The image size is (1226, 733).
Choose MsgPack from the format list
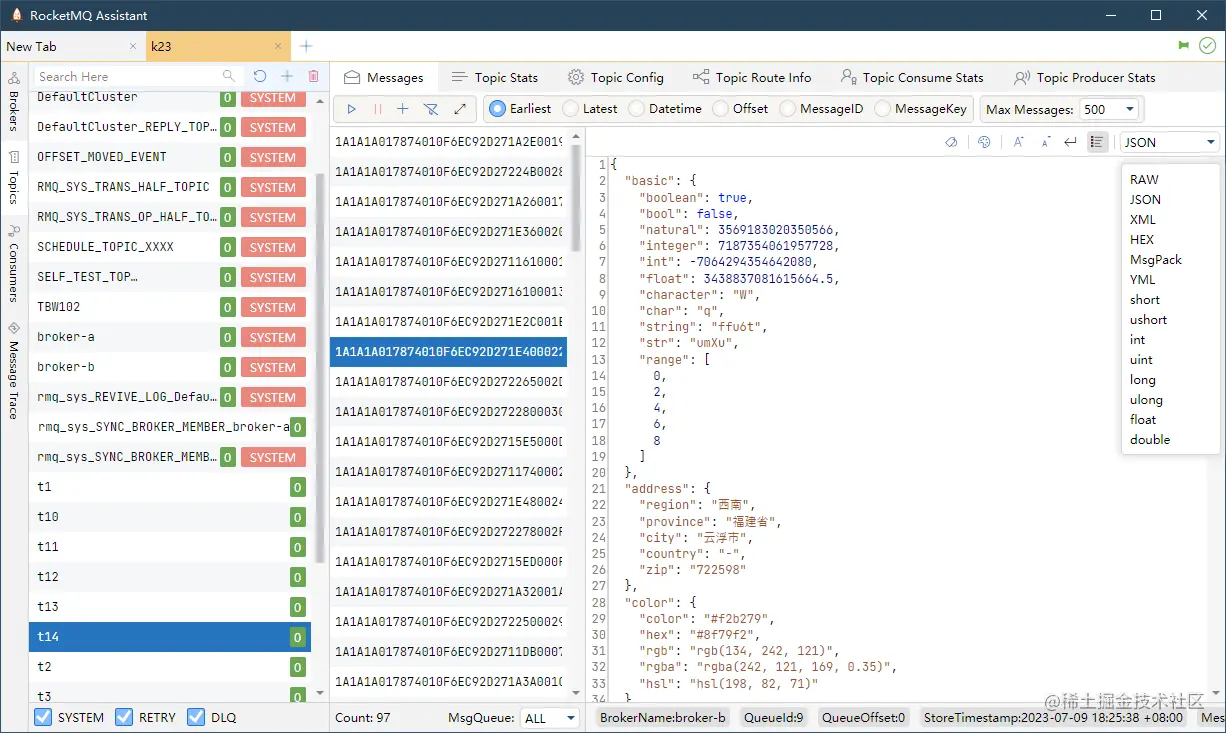tap(1171, 260)
